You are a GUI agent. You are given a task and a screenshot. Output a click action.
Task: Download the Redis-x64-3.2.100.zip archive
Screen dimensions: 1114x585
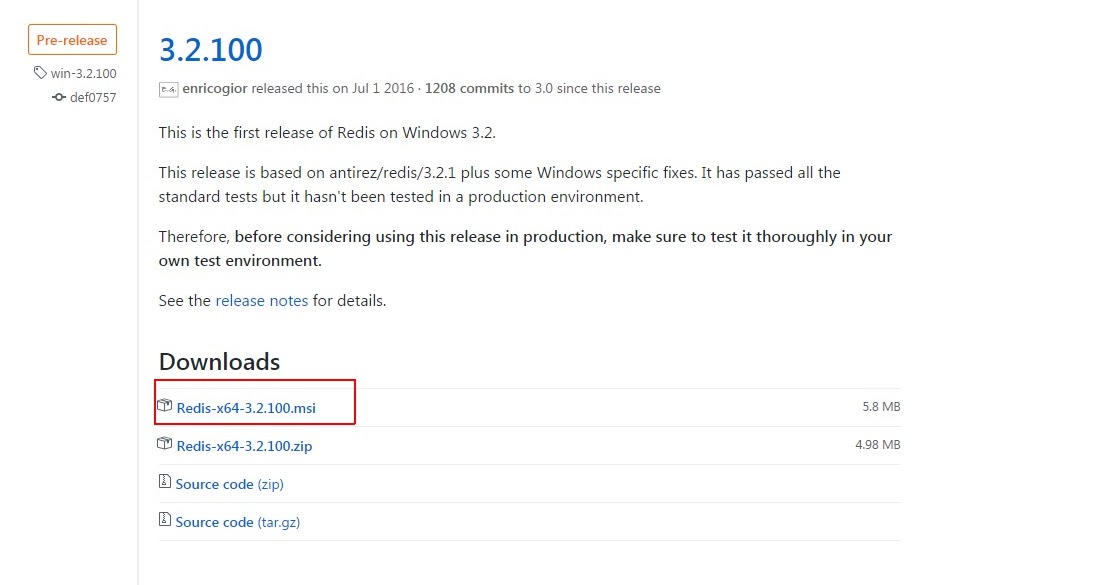coord(244,445)
